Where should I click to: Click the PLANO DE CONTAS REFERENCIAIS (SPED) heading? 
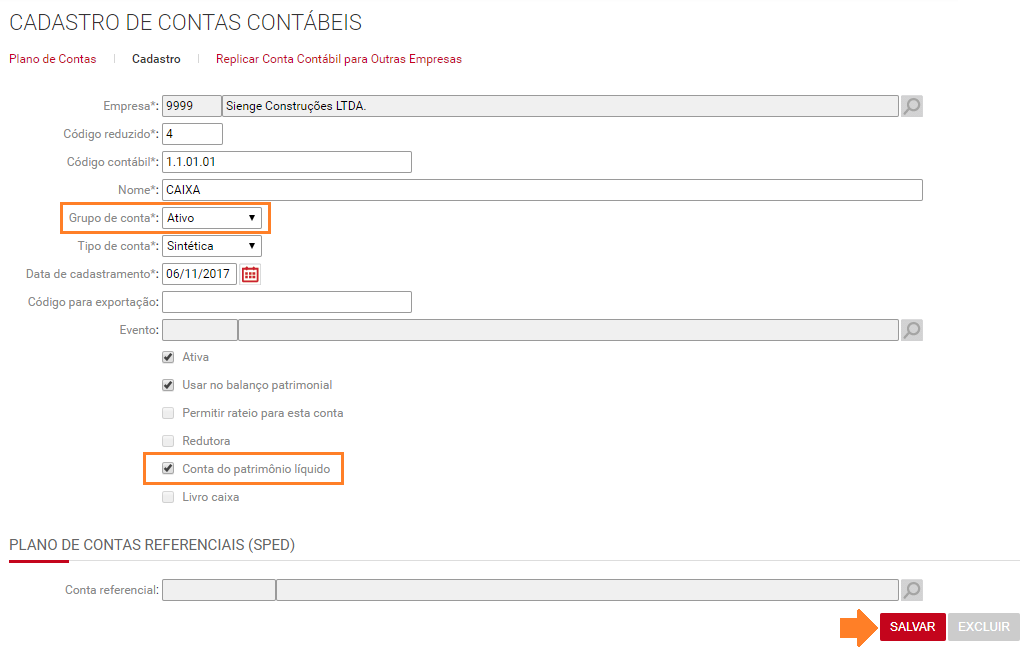pyautogui.click(x=152, y=545)
